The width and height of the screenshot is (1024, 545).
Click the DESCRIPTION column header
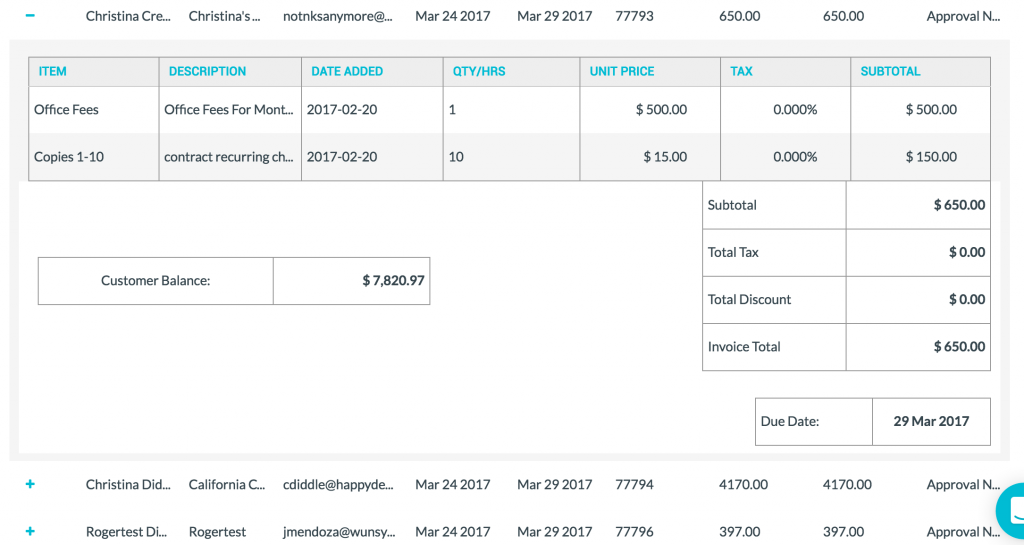207,72
